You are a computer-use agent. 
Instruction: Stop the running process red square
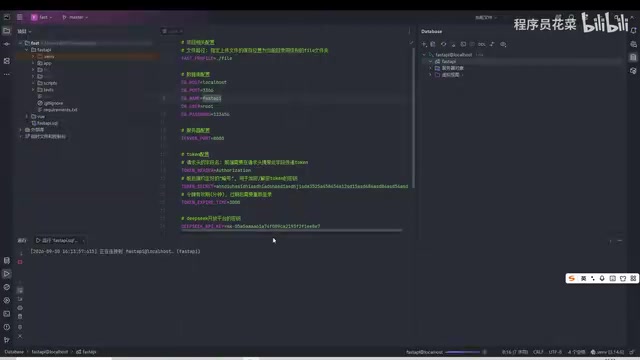pos(20,262)
